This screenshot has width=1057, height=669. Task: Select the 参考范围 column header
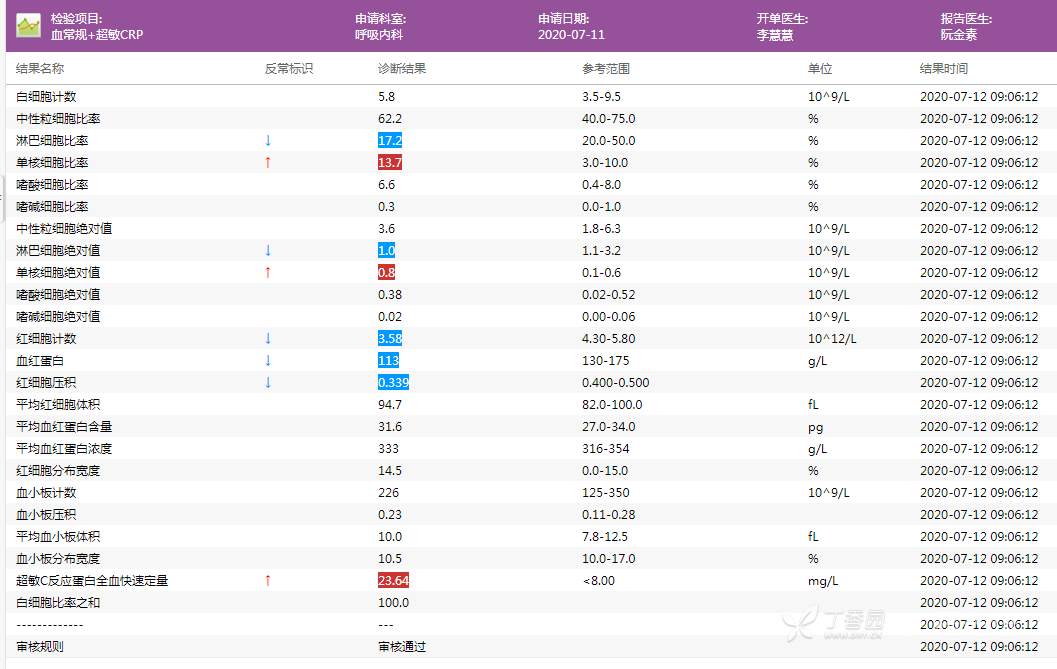coord(606,69)
